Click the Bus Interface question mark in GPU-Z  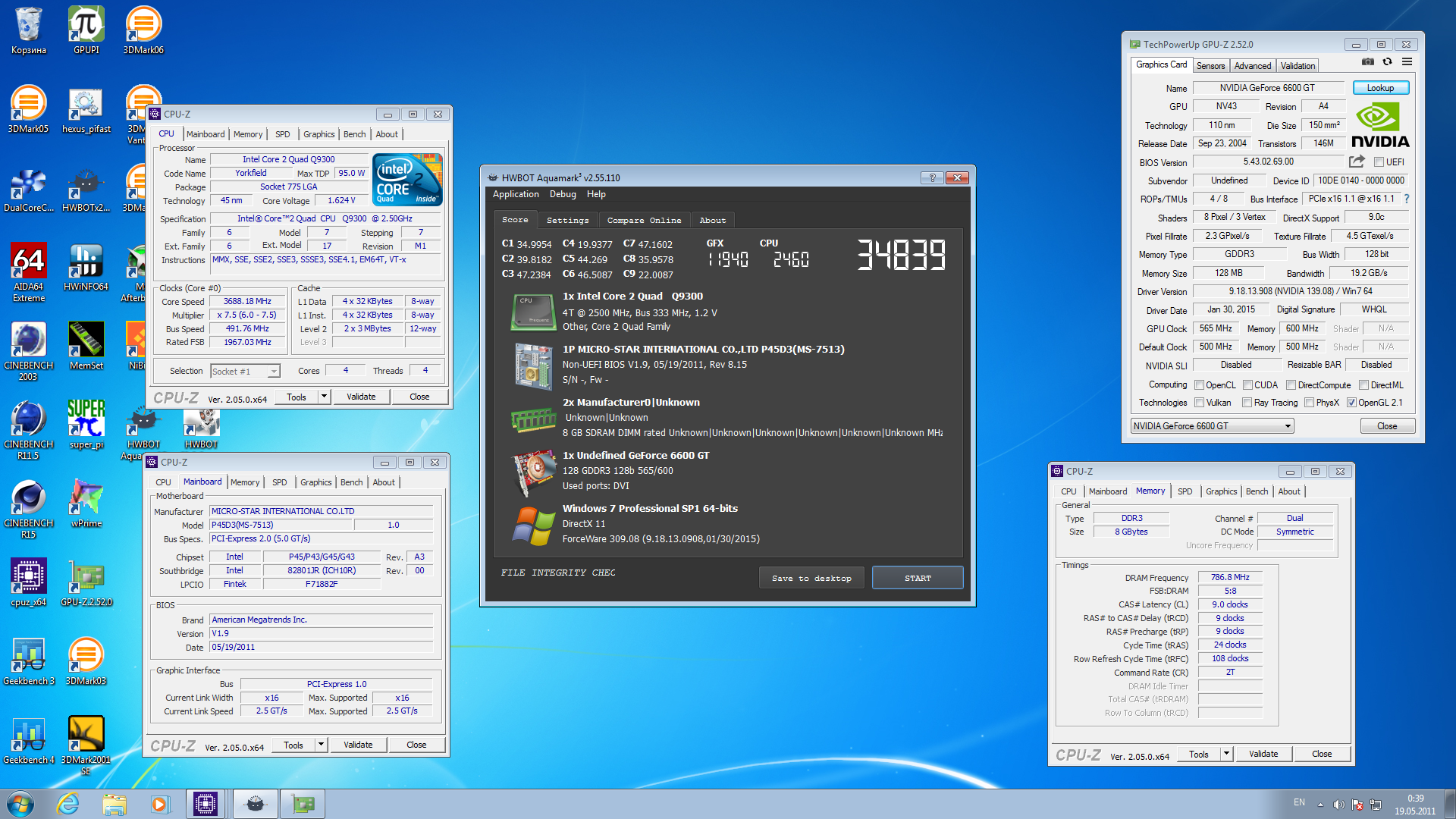(1406, 199)
